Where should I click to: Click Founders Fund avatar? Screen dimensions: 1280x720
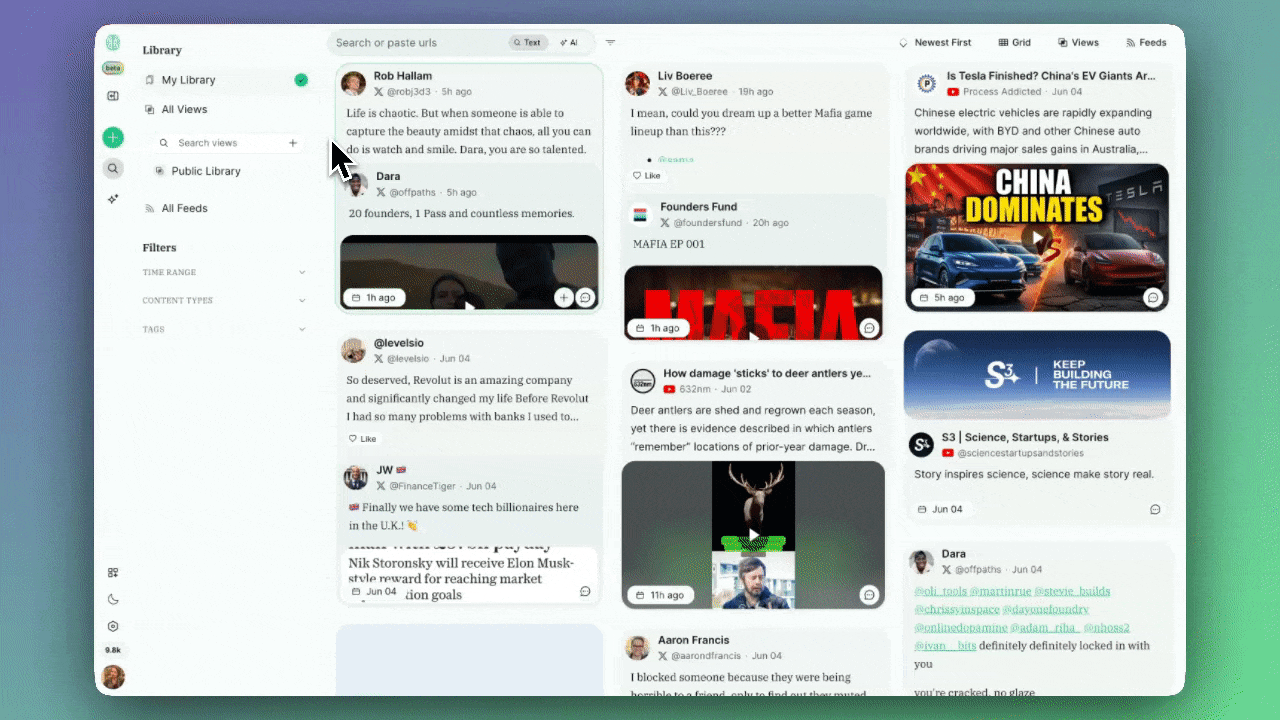tap(641, 214)
